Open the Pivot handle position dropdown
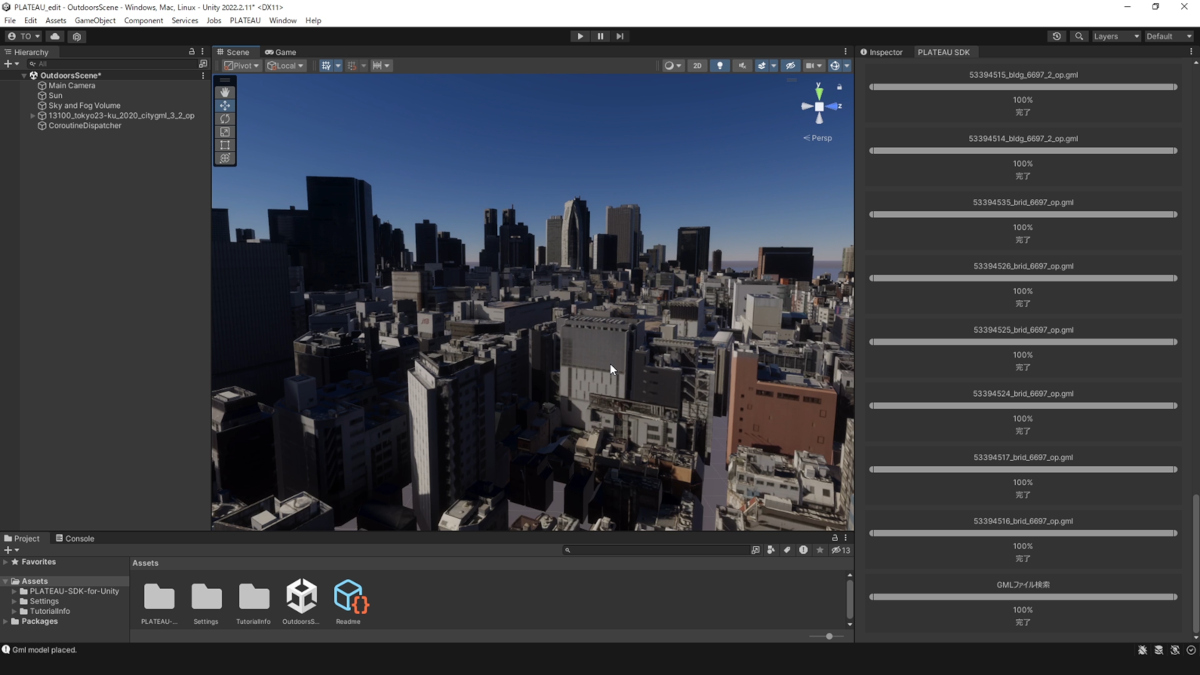Viewport: 1200px width, 675px height. point(241,66)
